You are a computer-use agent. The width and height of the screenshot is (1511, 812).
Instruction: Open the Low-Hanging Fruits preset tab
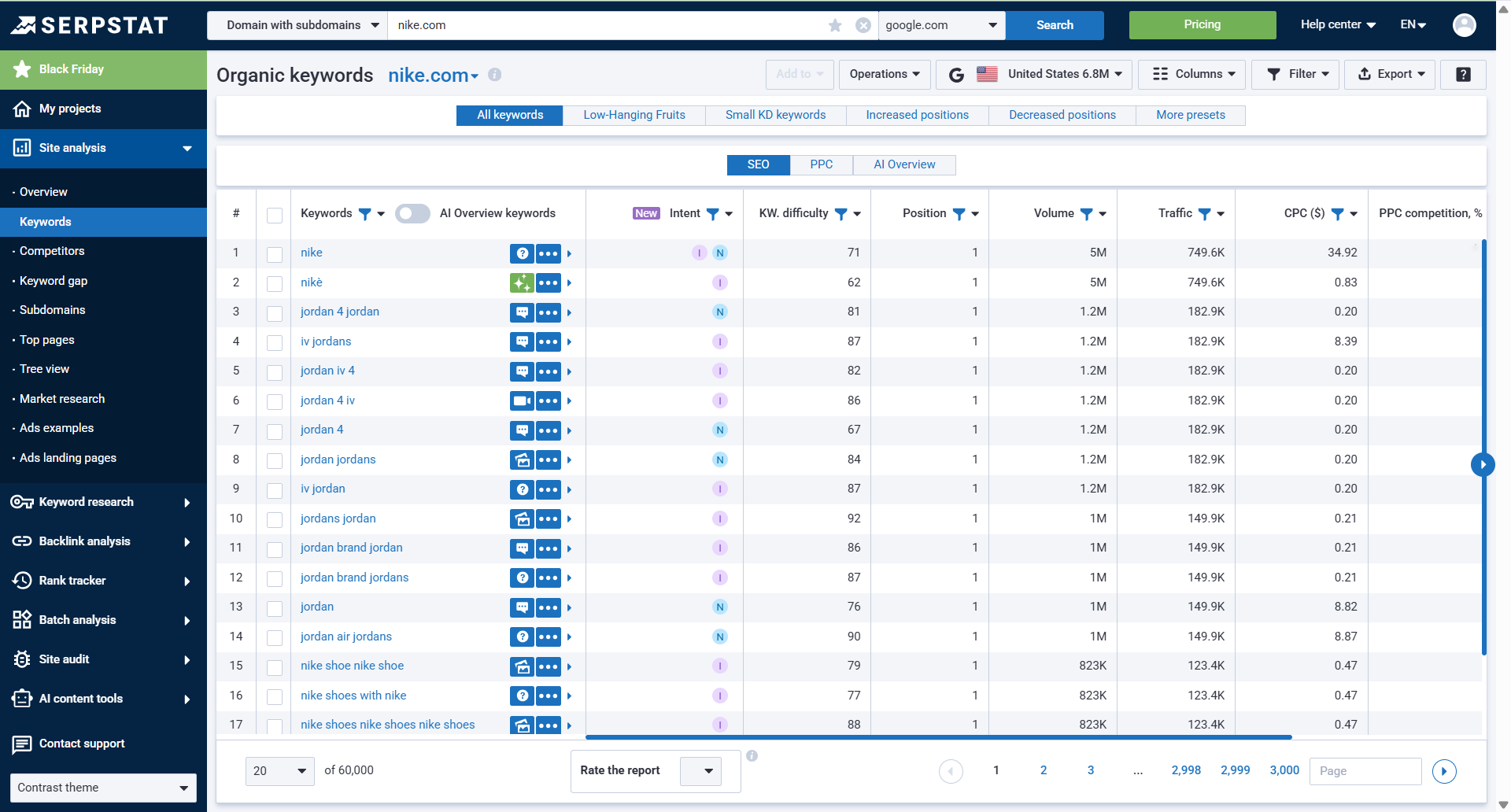coord(633,115)
